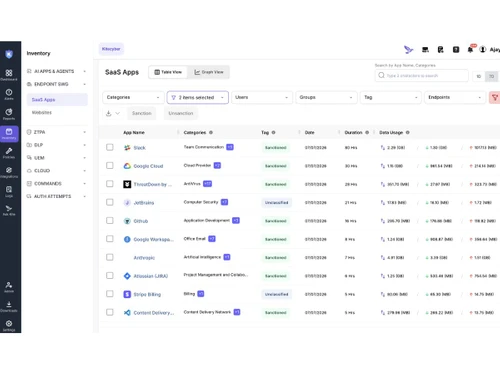Set page size to 10
Image resolution: width=500 pixels, height=375 pixels.
click(x=479, y=76)
